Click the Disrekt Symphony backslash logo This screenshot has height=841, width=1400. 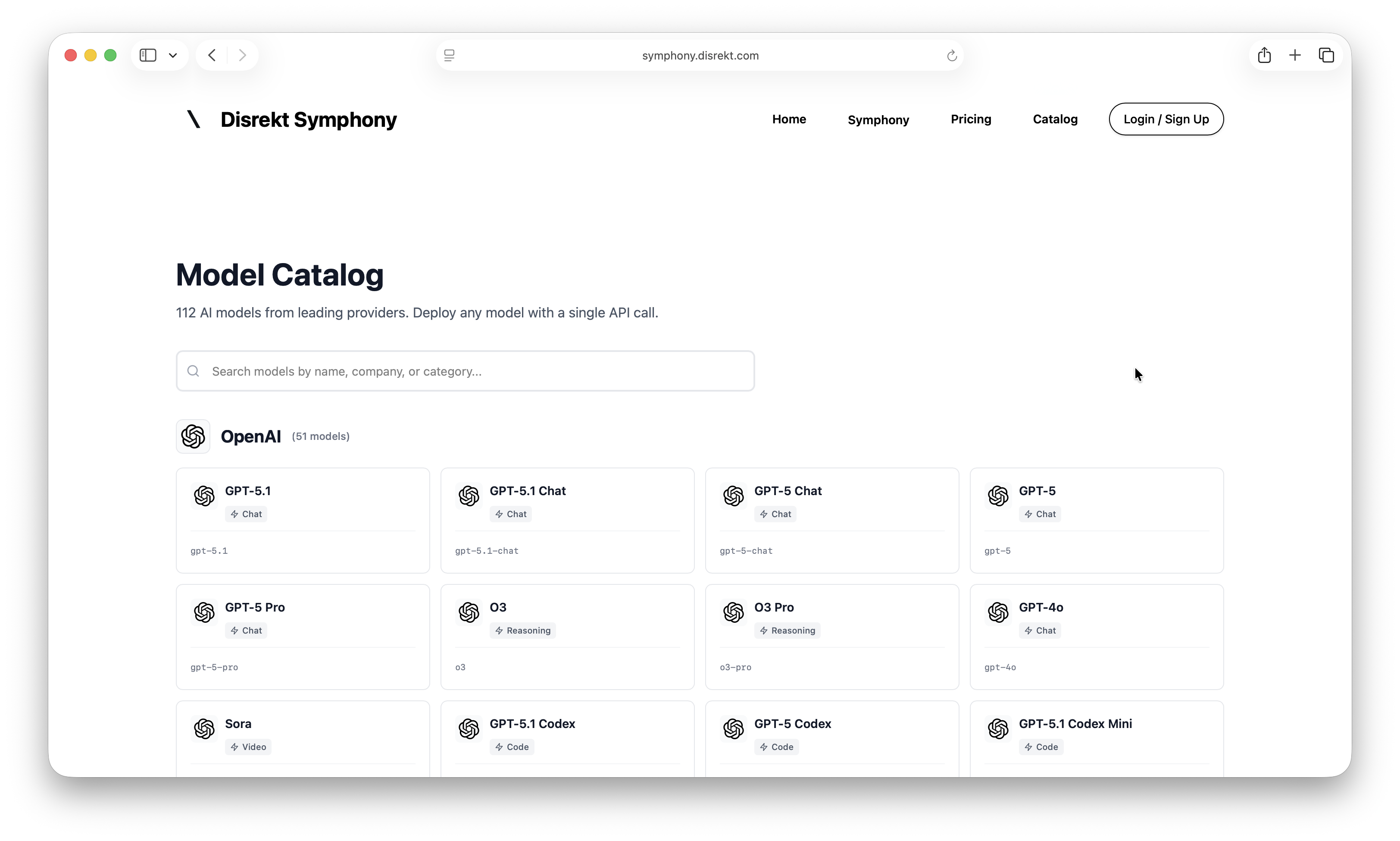click(194, 119)
